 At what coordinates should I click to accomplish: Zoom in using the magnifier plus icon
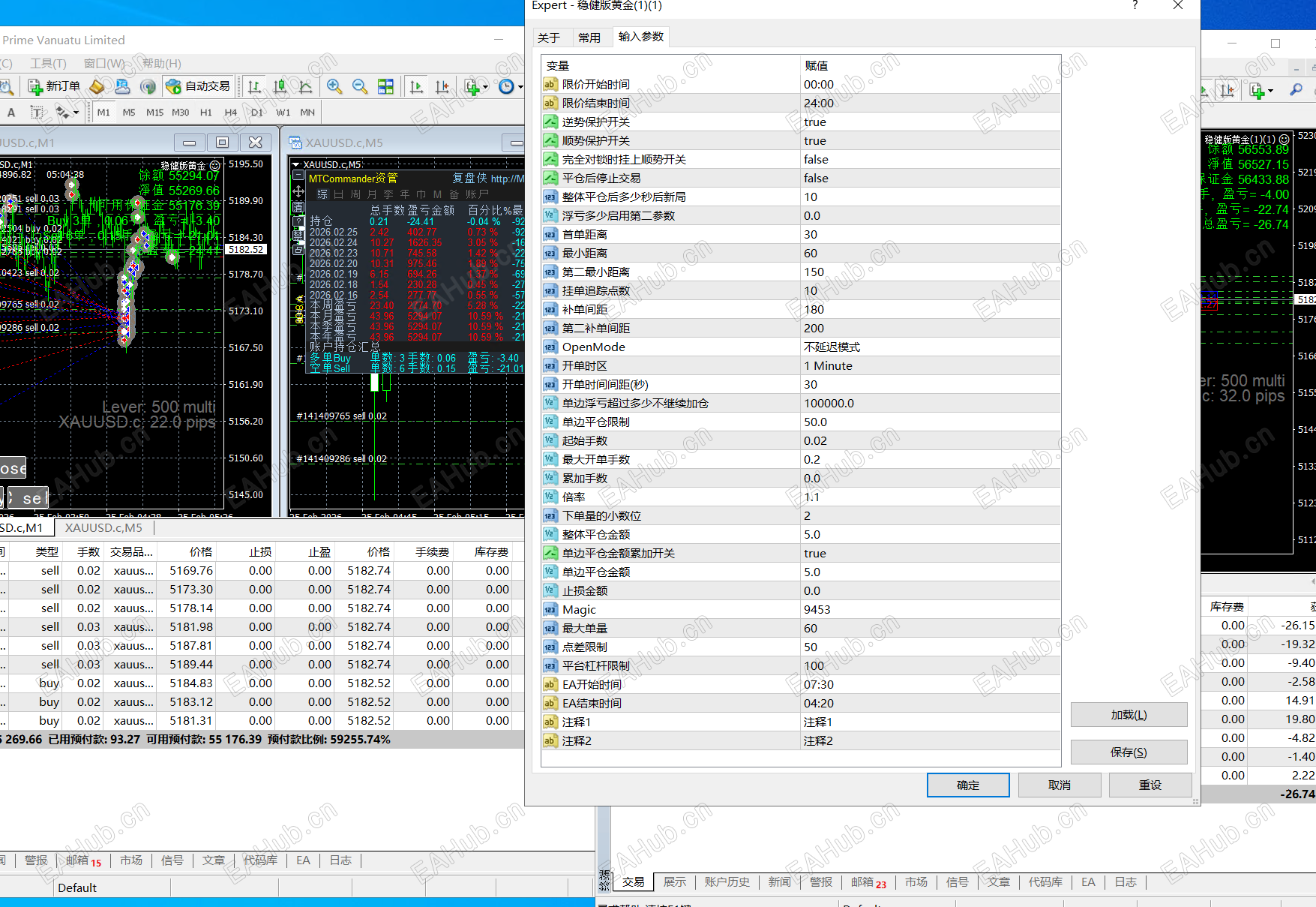point(335,86)
